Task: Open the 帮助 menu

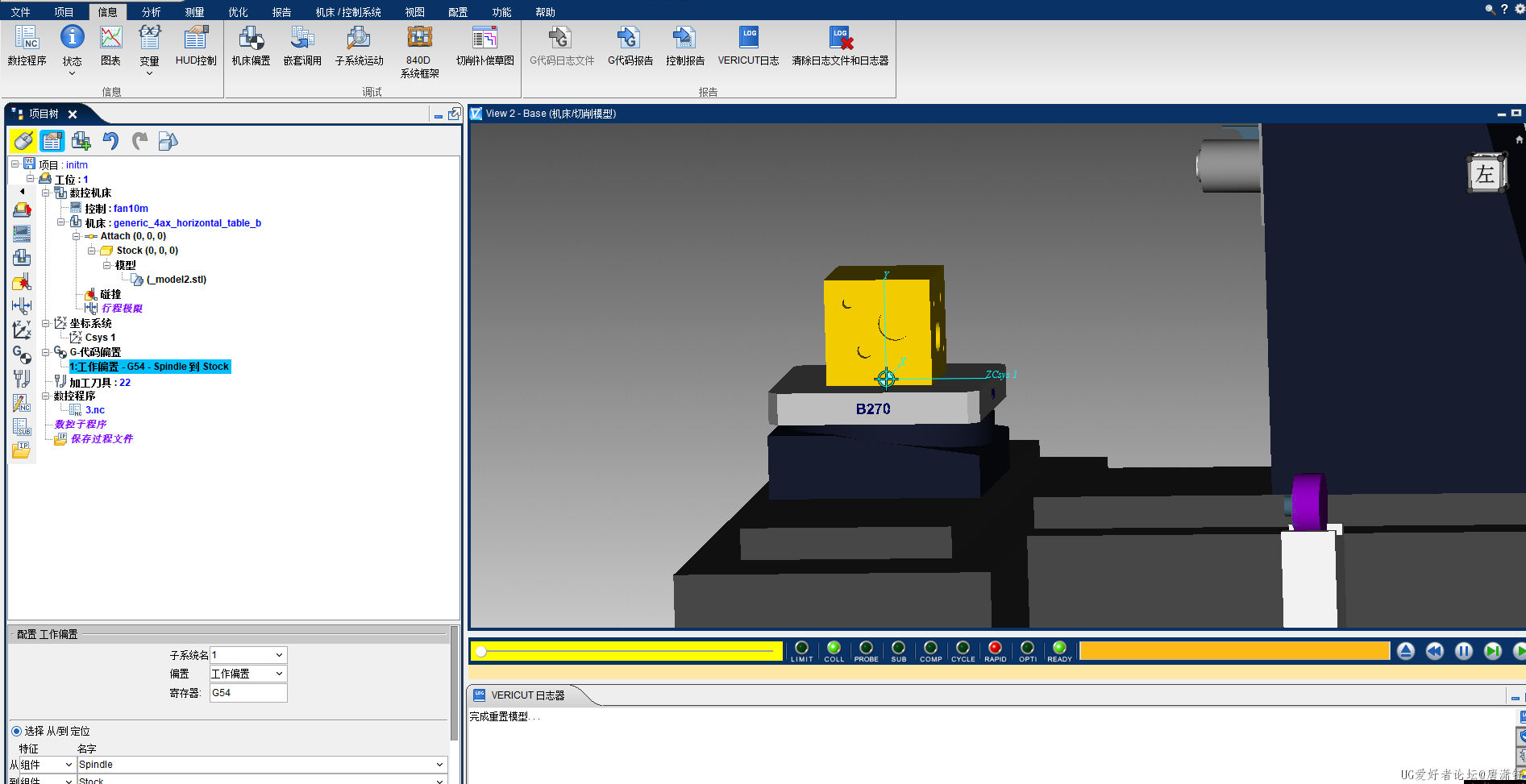Action: point(546,12)
